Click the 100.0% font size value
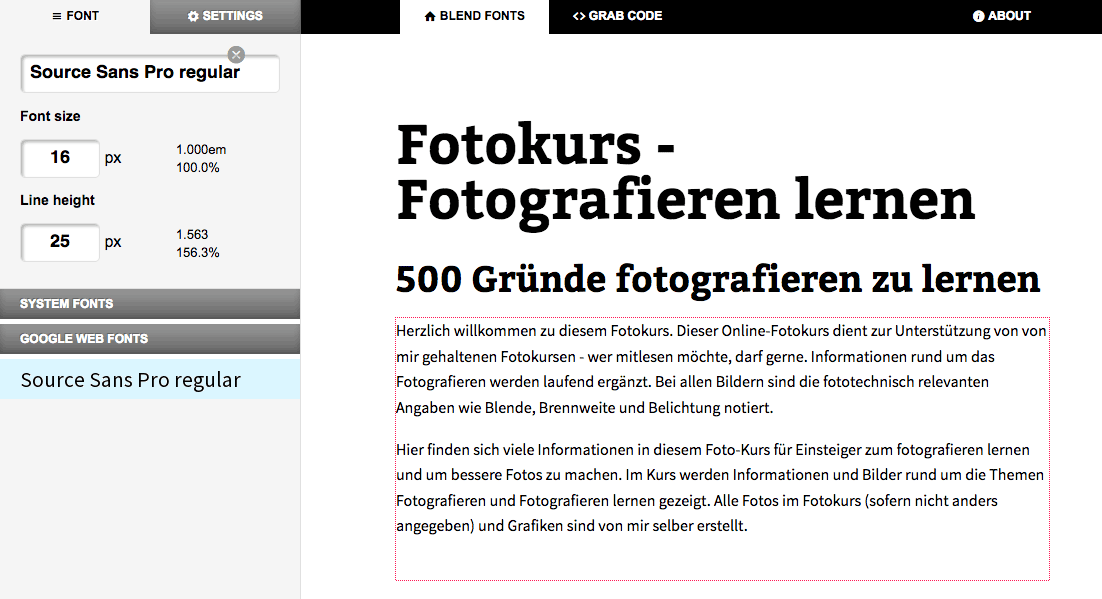 pyautogui.click(x=197, y=168)
